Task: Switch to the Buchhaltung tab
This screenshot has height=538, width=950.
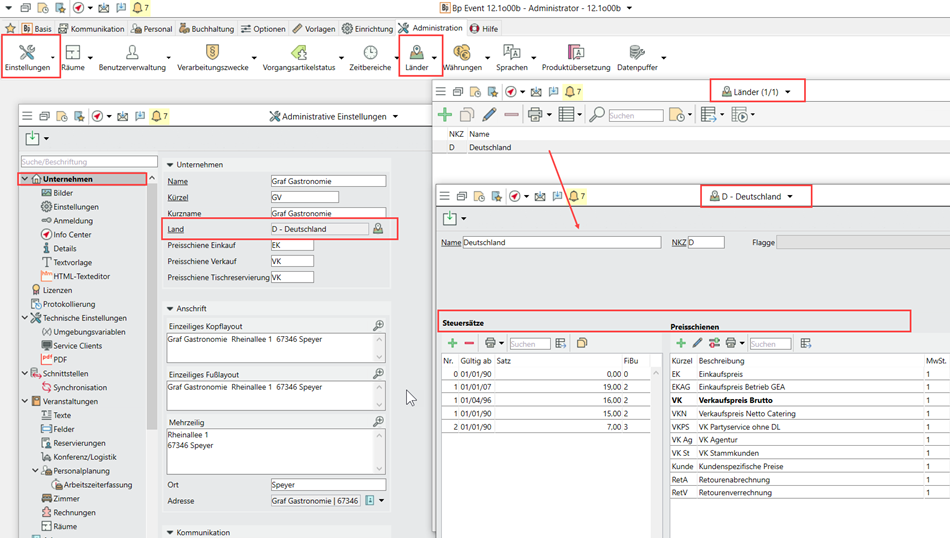Action: coord(208,29)
